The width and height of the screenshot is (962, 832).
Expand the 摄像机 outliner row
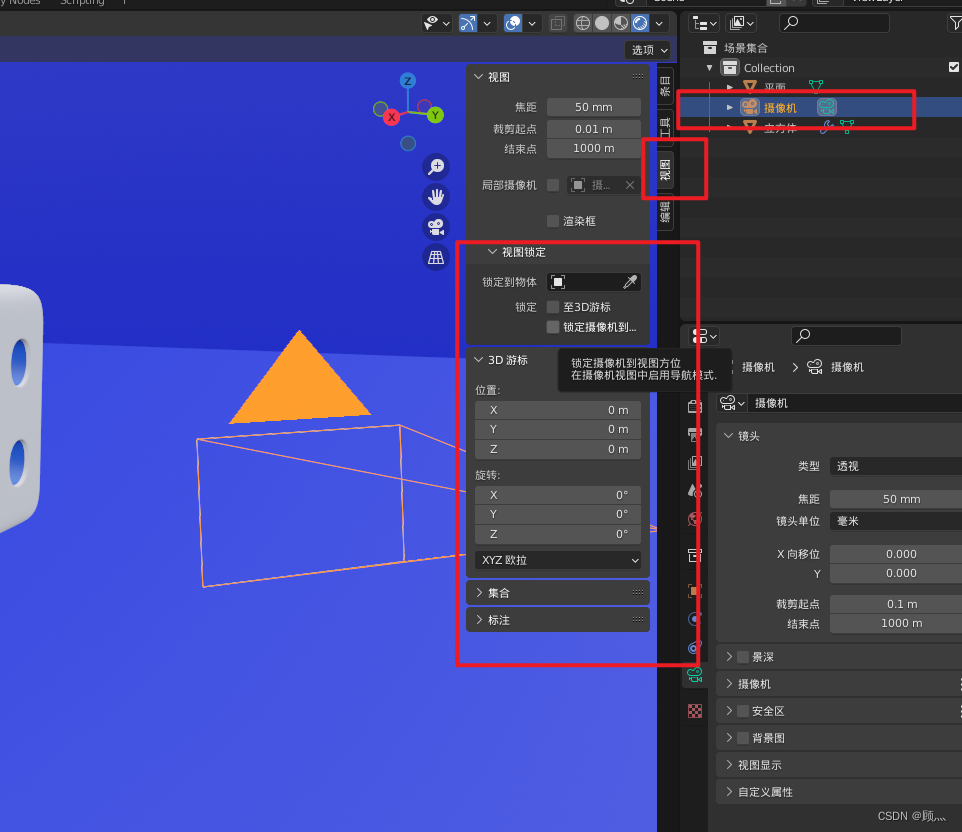pos(729,107)
